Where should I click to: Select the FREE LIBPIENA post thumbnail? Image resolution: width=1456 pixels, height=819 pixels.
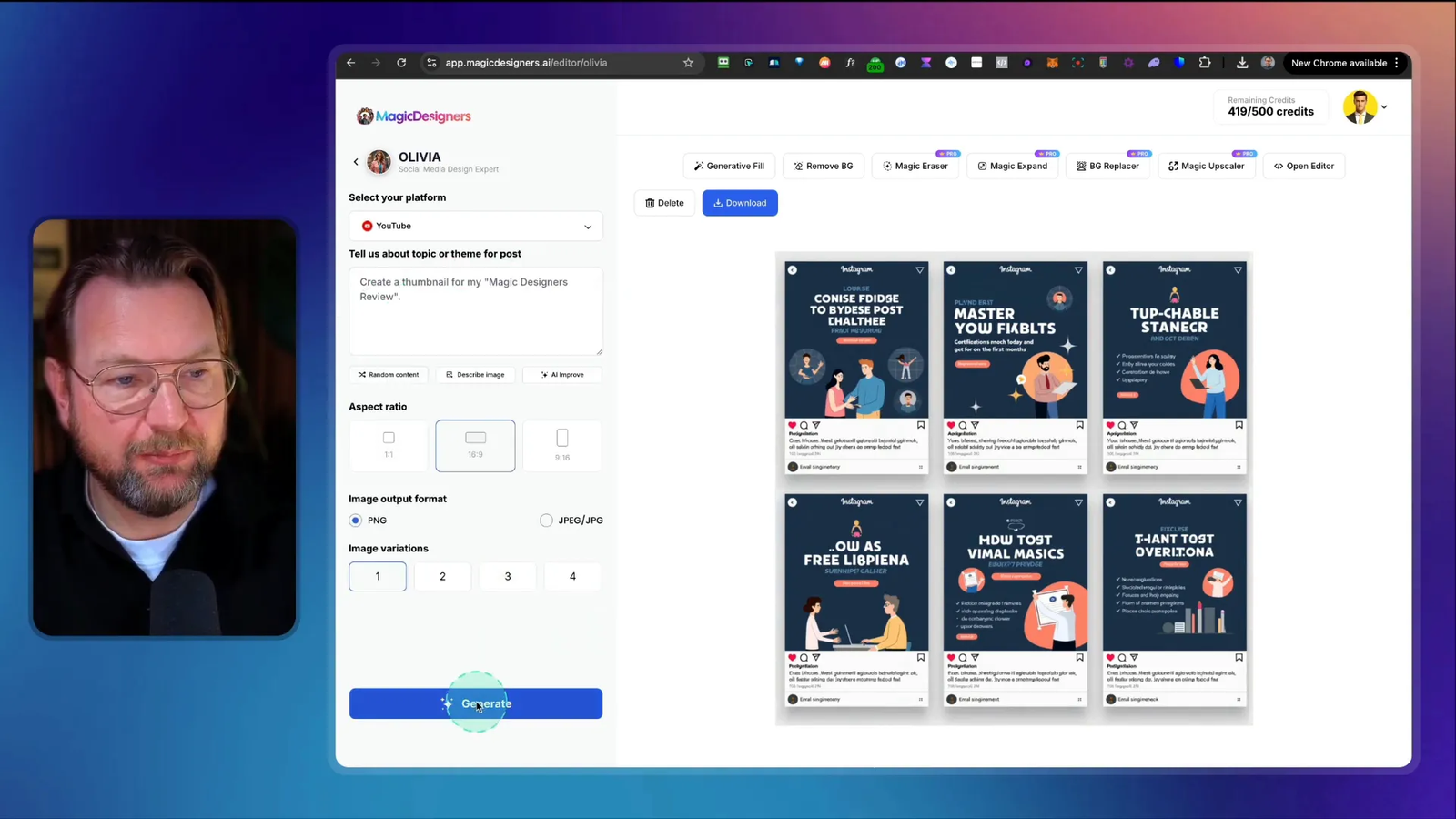coord(856,601)
